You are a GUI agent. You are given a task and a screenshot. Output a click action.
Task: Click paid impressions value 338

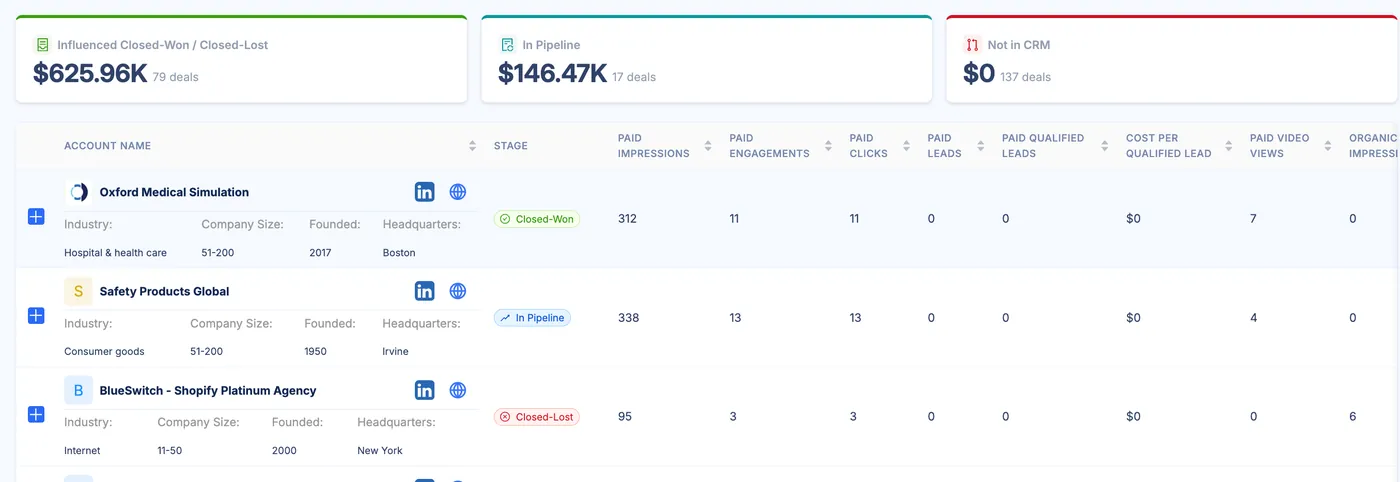tap(628, 318)
